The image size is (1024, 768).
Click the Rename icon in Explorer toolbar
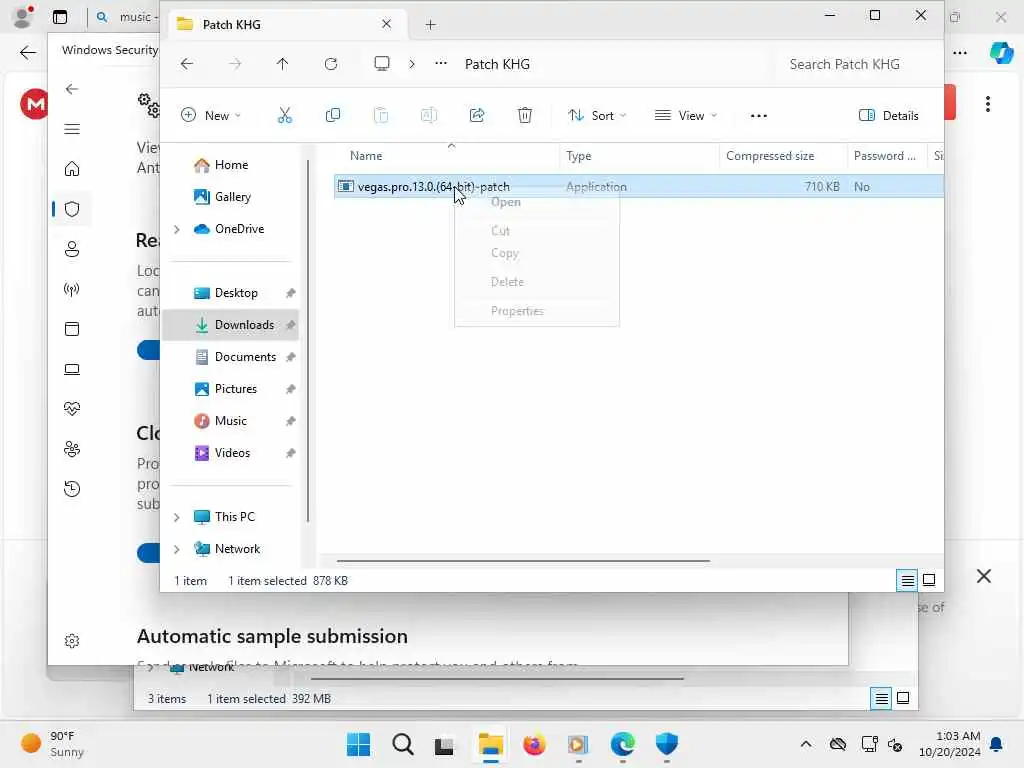tap(428, 116)
